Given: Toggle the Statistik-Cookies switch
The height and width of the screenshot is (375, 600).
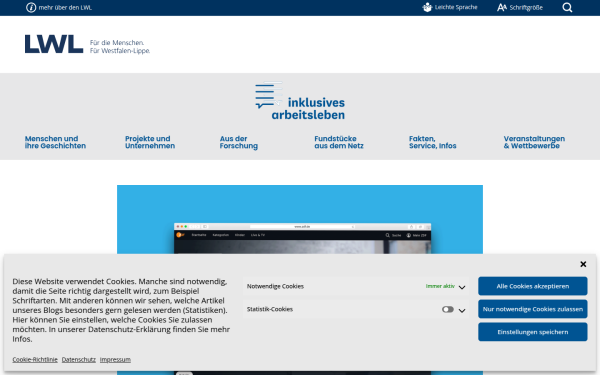Looking at the screenshot, I should (448, 309).
